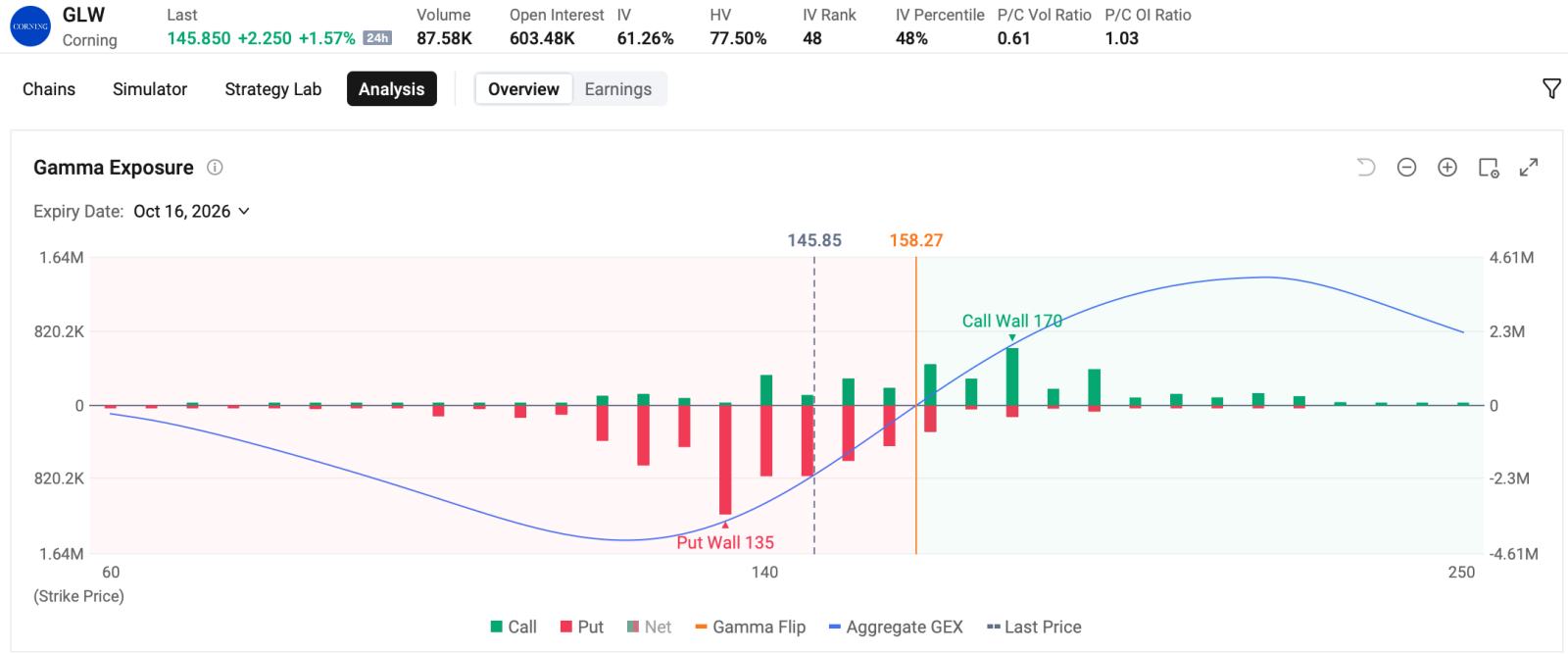Click the tallest green call bar at 170

[x=1012, y=377]
